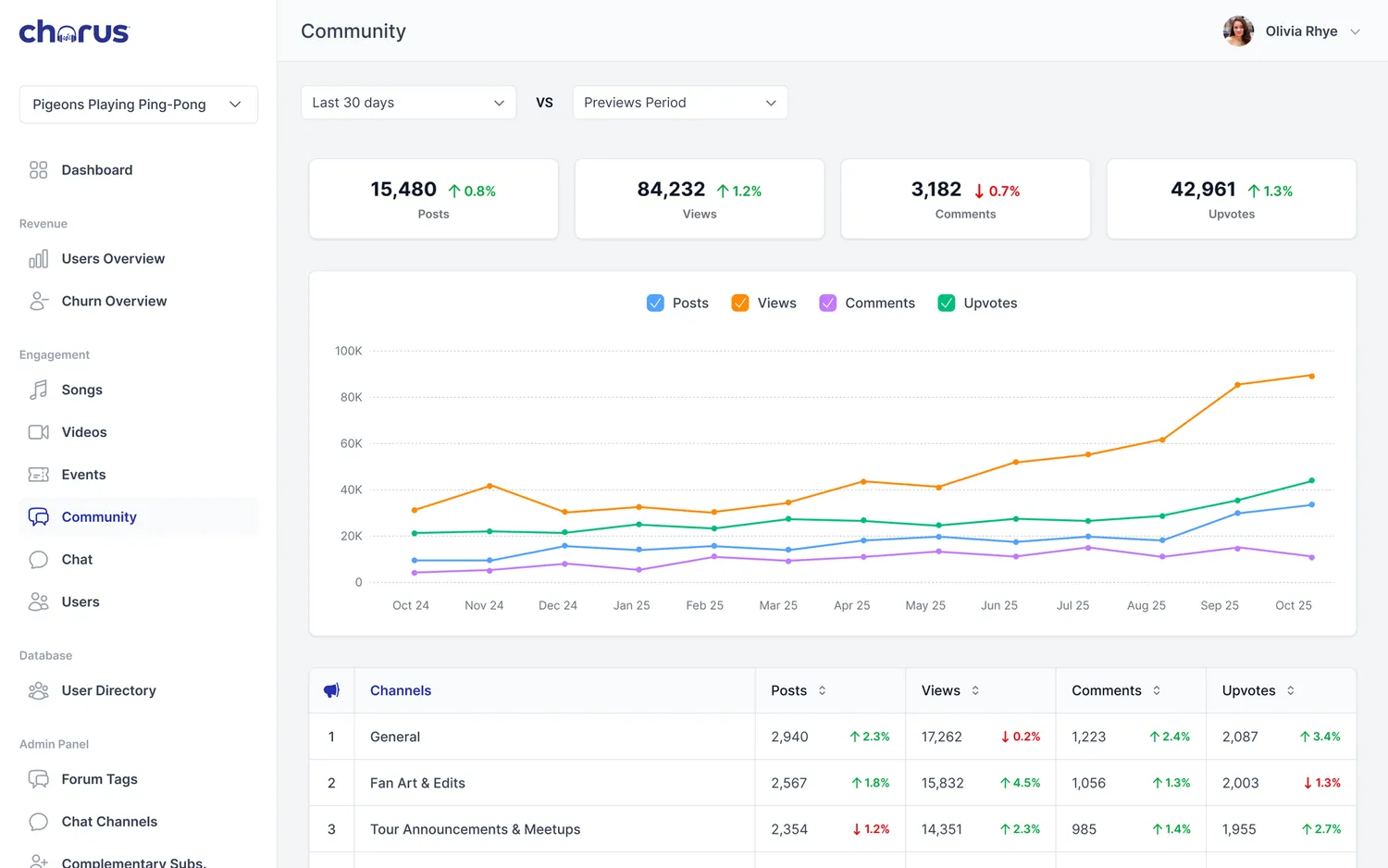Navigate to Songs page

139,391
